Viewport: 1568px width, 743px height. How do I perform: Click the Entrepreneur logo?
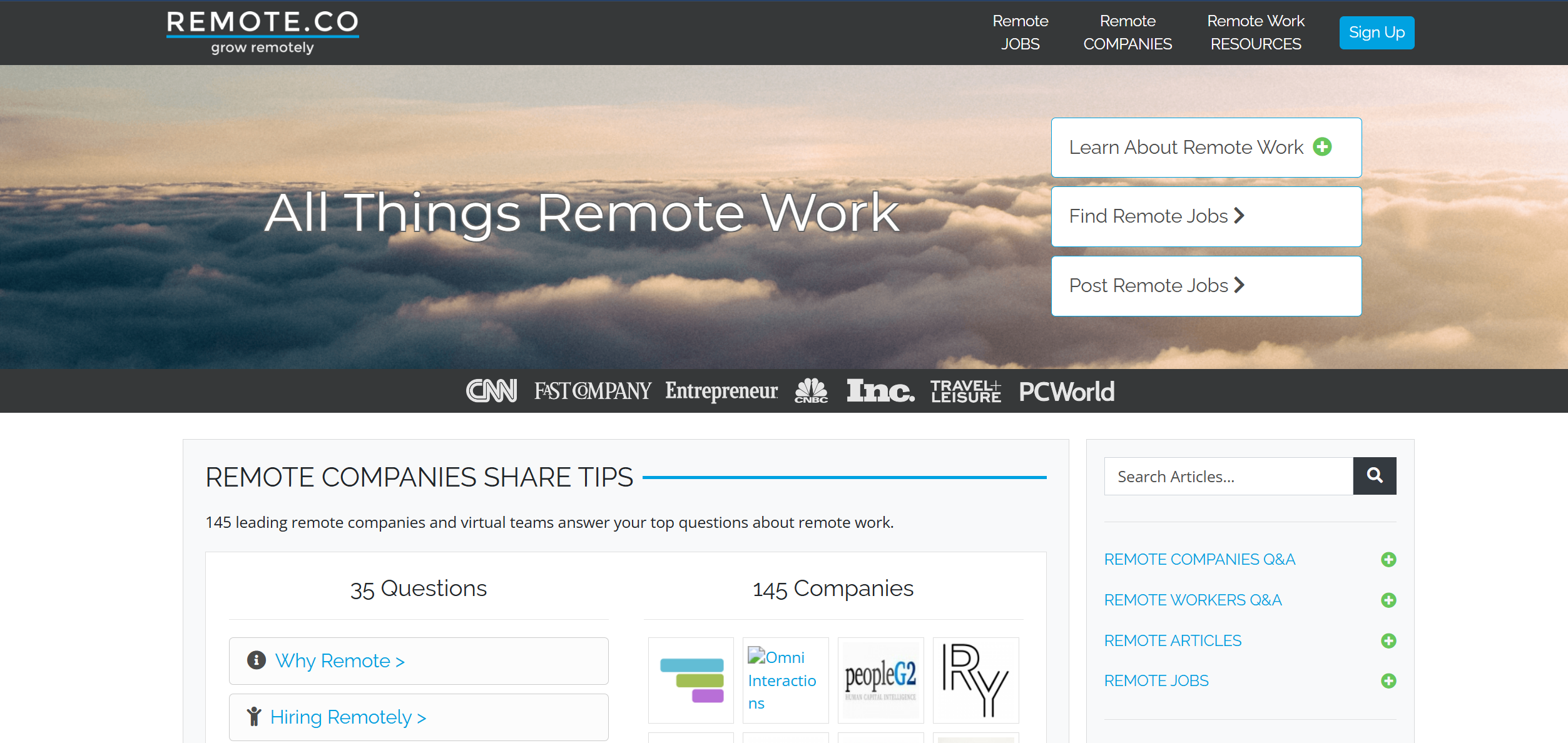coord(721,391)
